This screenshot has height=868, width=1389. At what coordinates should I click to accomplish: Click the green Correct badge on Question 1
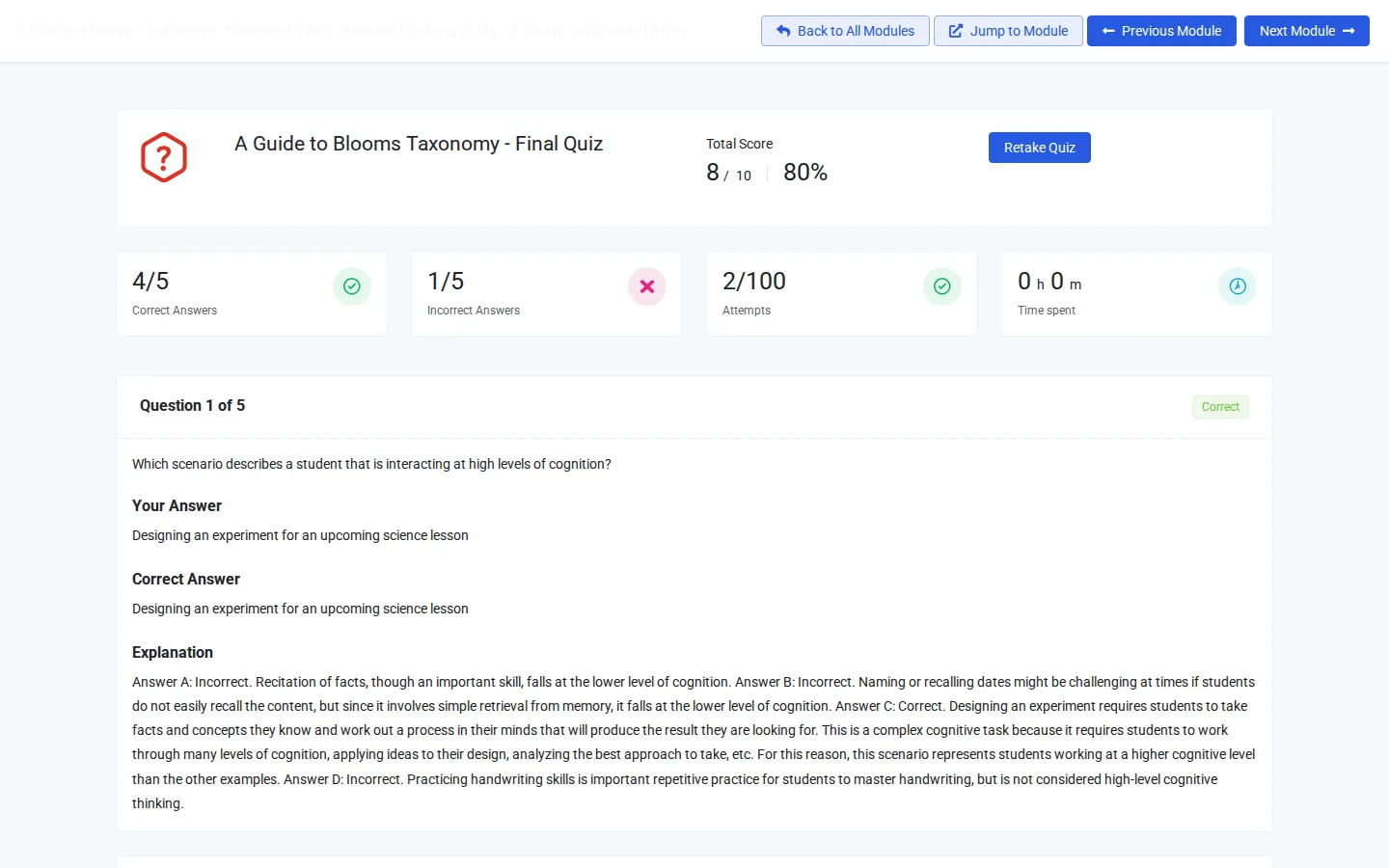[x=1220, y=407]
